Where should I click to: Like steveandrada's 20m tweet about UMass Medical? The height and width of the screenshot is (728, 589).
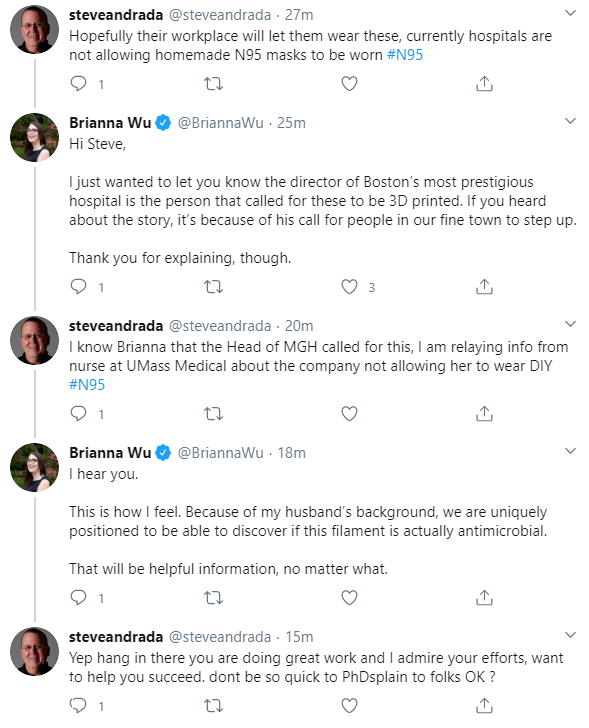tap(350, 413)
